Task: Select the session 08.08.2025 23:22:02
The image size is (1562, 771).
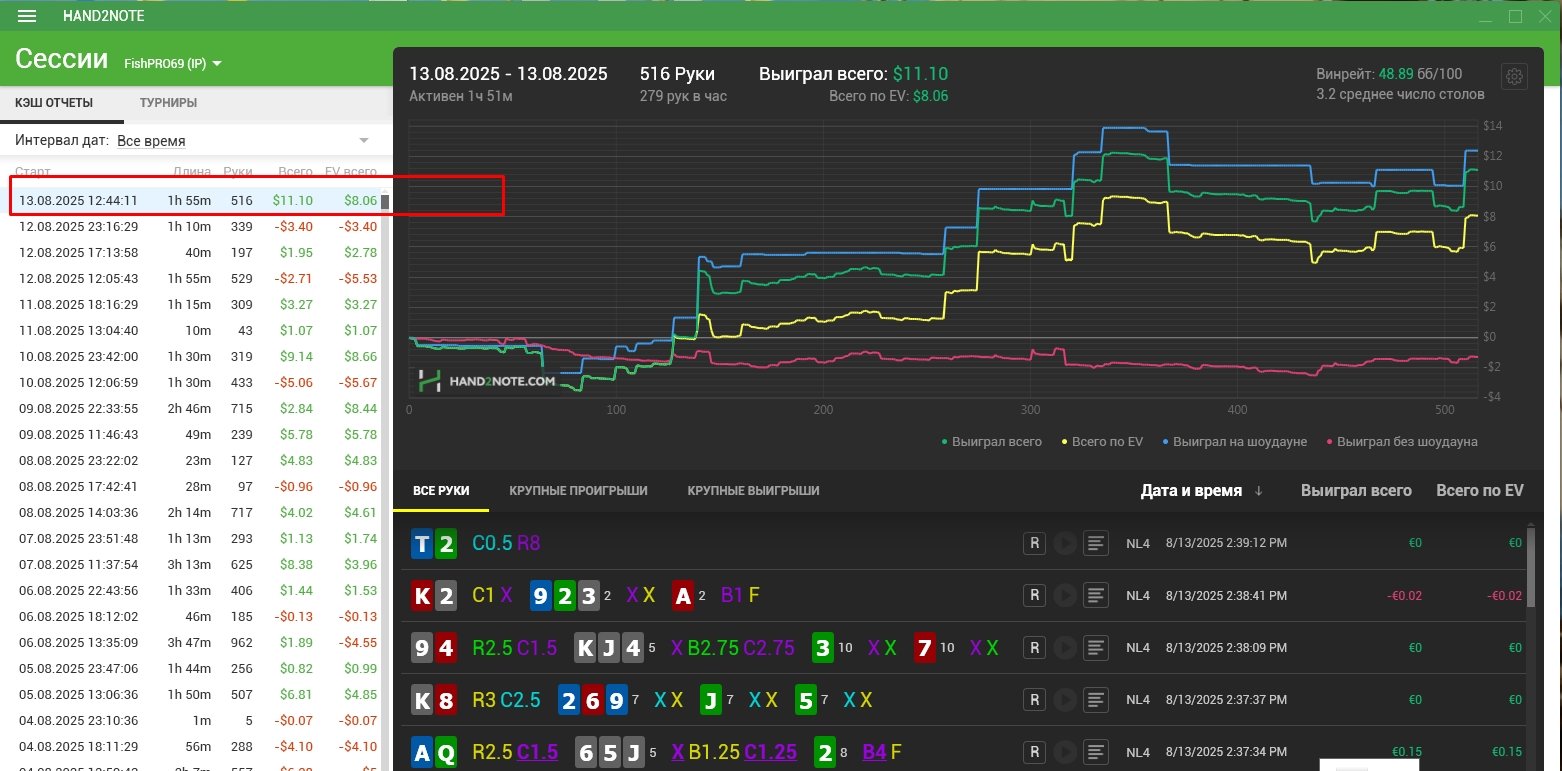Action: tap(196, 460)
